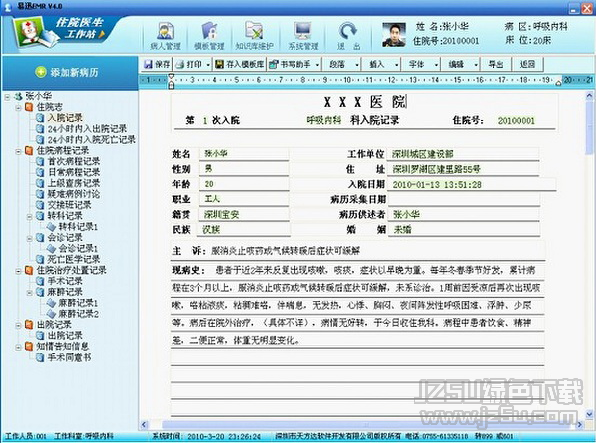The height and width of the screenshot is (443, 596).
Task: Click the 病历采集日期 empty field
Action: coord(463,199)
